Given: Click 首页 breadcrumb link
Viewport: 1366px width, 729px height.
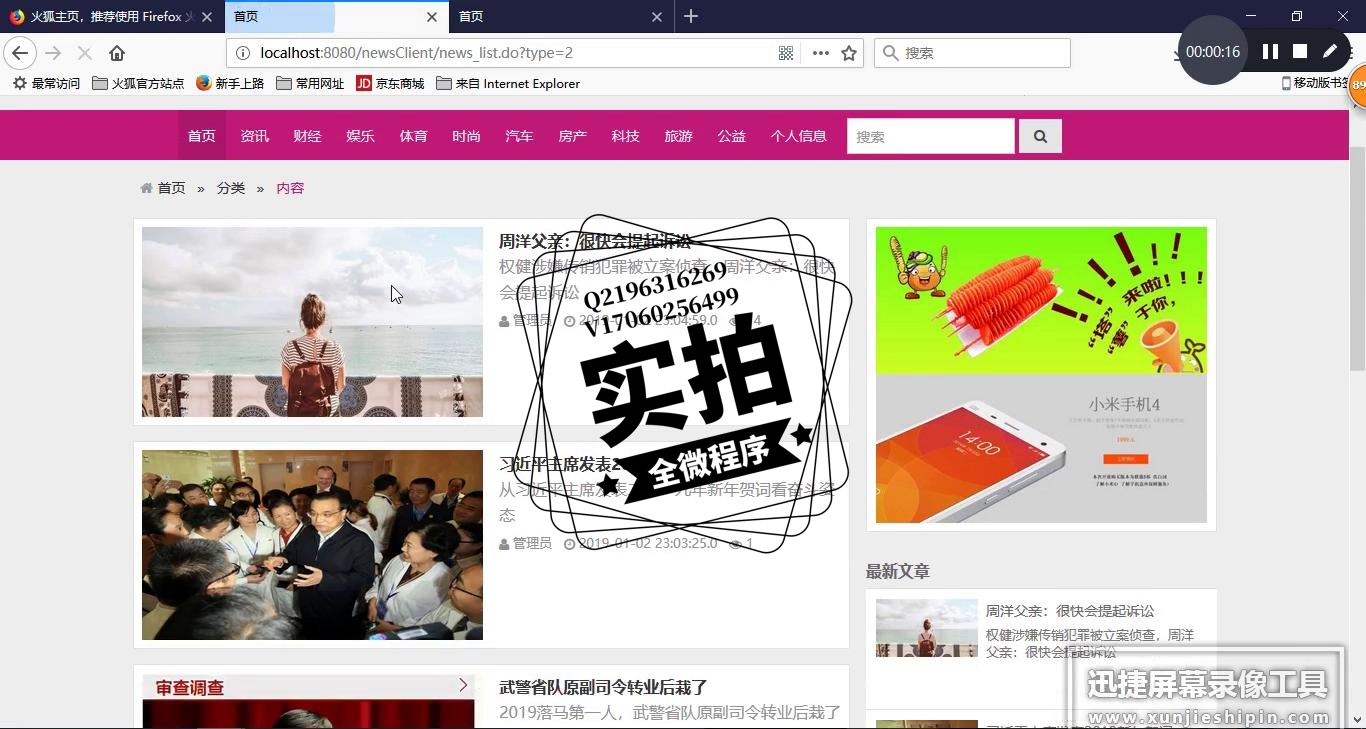Looking at the screenshot, I should point(172,188).
